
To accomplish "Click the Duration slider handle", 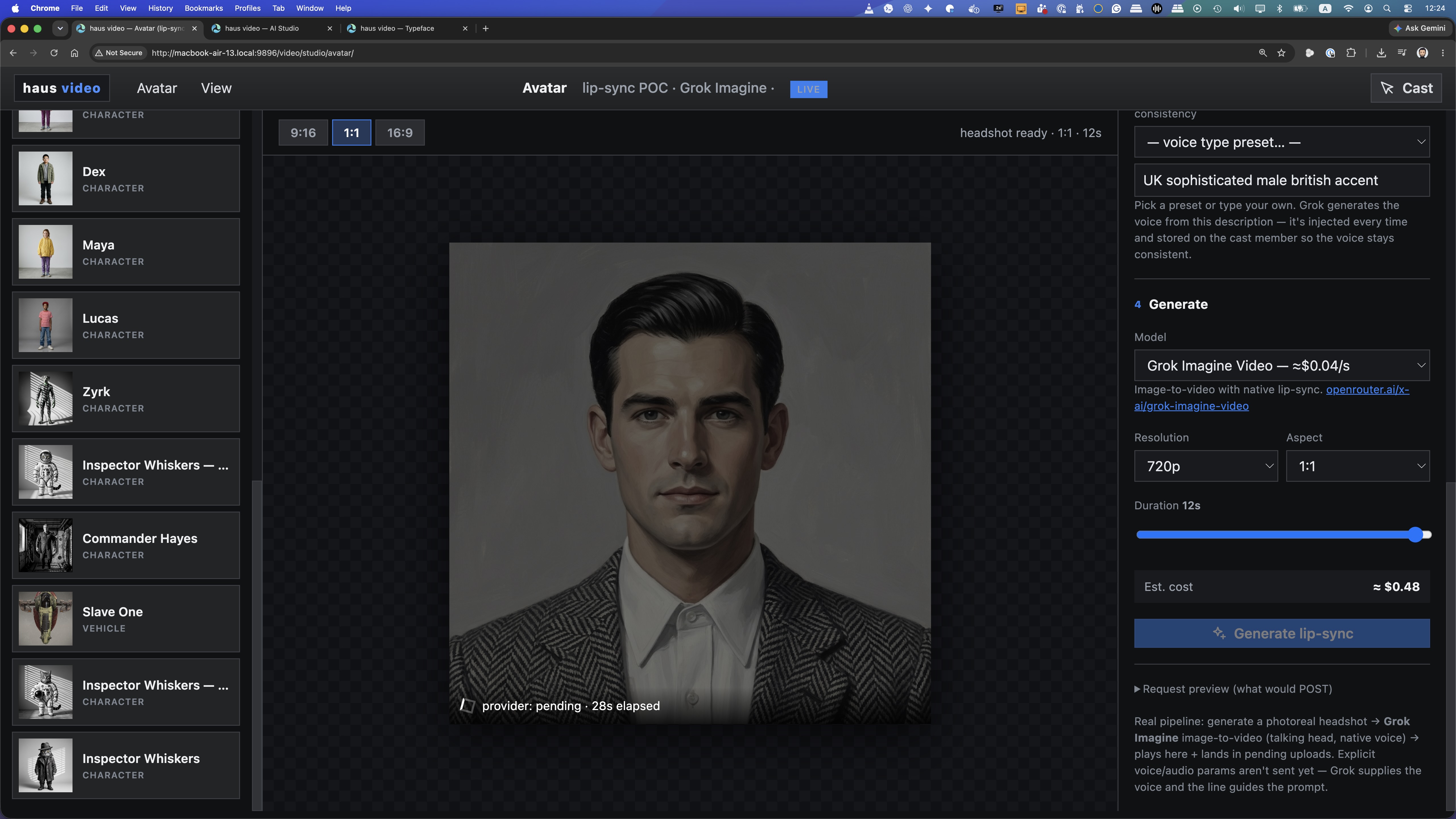I will coord(1415,535).
